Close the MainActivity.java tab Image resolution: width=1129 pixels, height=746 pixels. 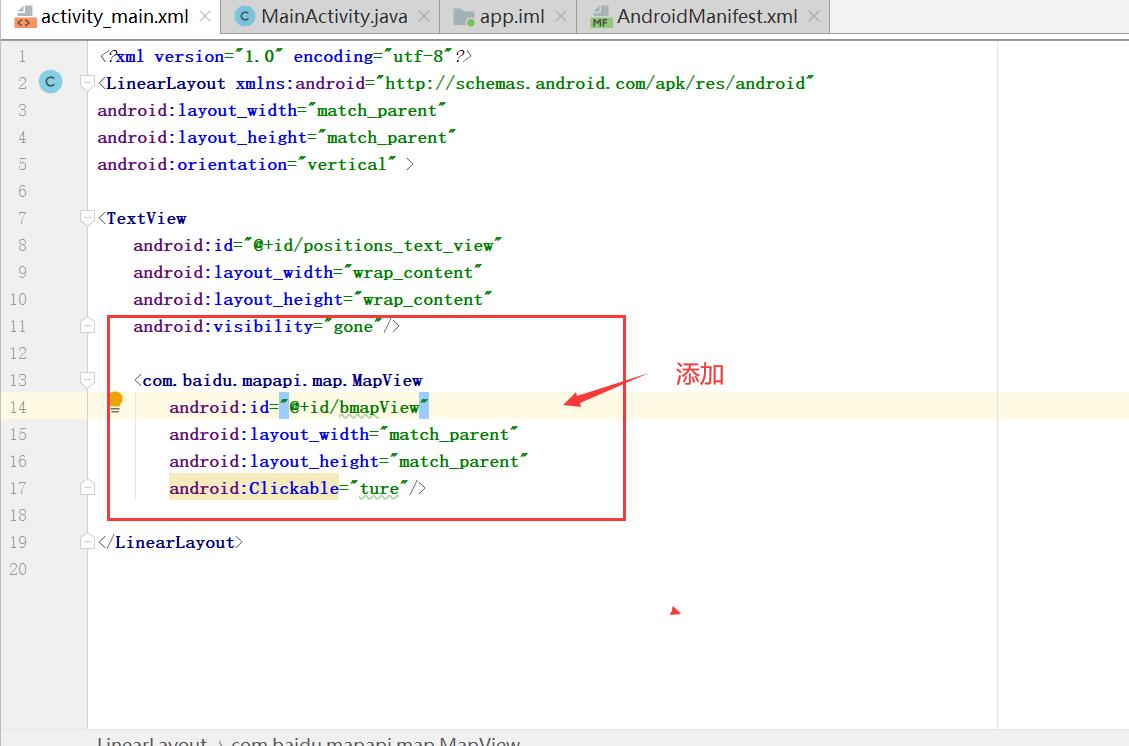click(425, 17)
